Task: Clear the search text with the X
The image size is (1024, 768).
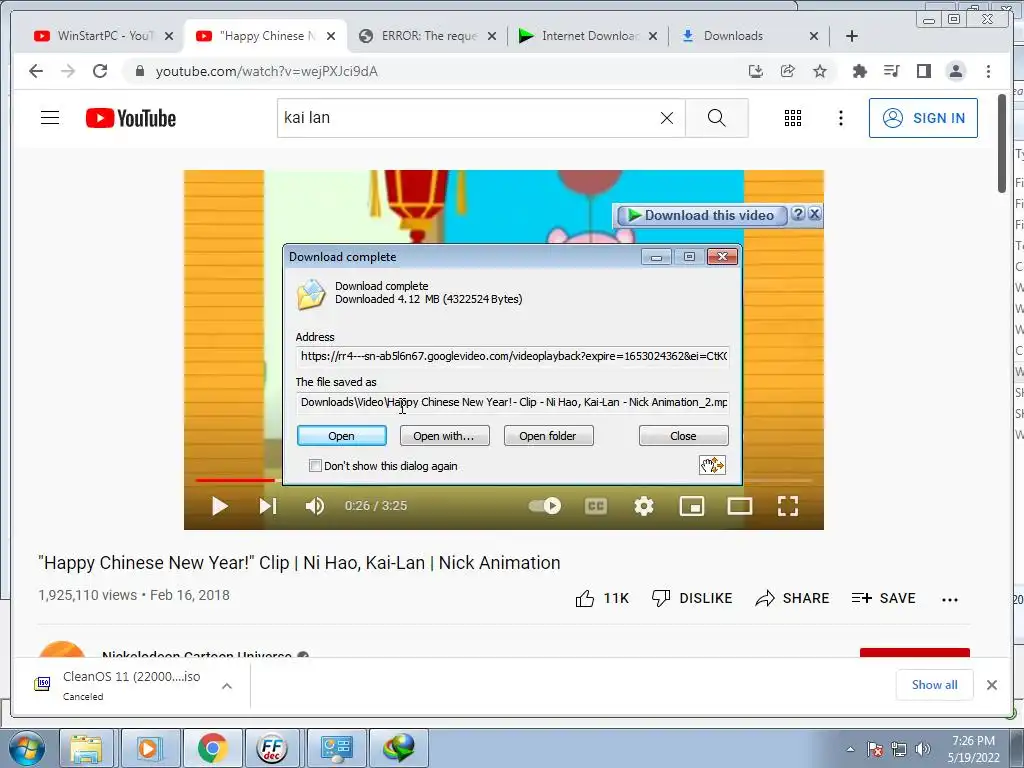Action: 667,118
